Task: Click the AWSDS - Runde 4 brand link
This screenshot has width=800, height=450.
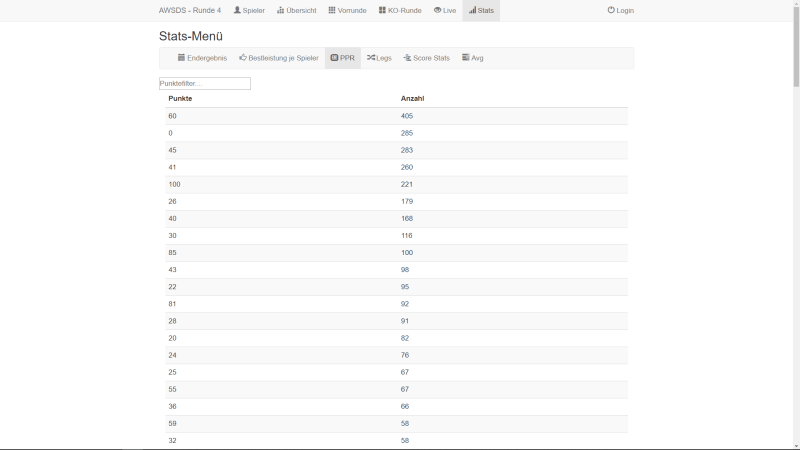Action: [190, 10]
